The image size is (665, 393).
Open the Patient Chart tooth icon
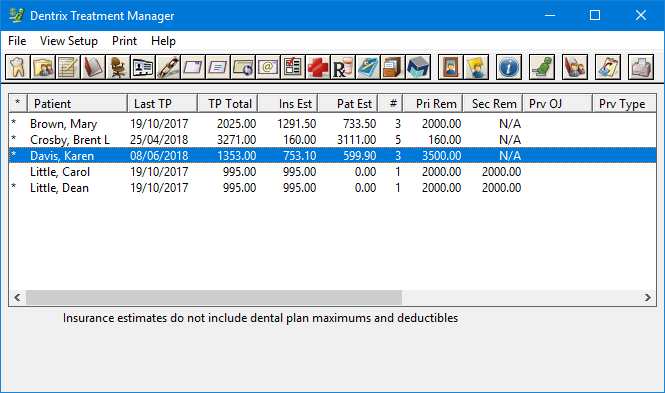17,67
